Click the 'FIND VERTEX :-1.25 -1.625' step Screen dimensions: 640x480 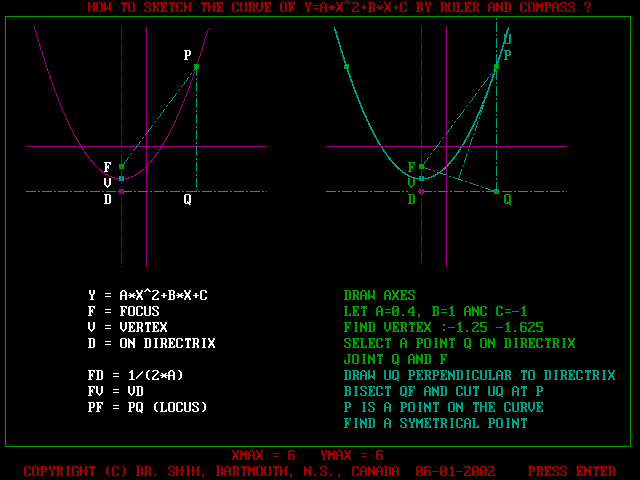444,327
